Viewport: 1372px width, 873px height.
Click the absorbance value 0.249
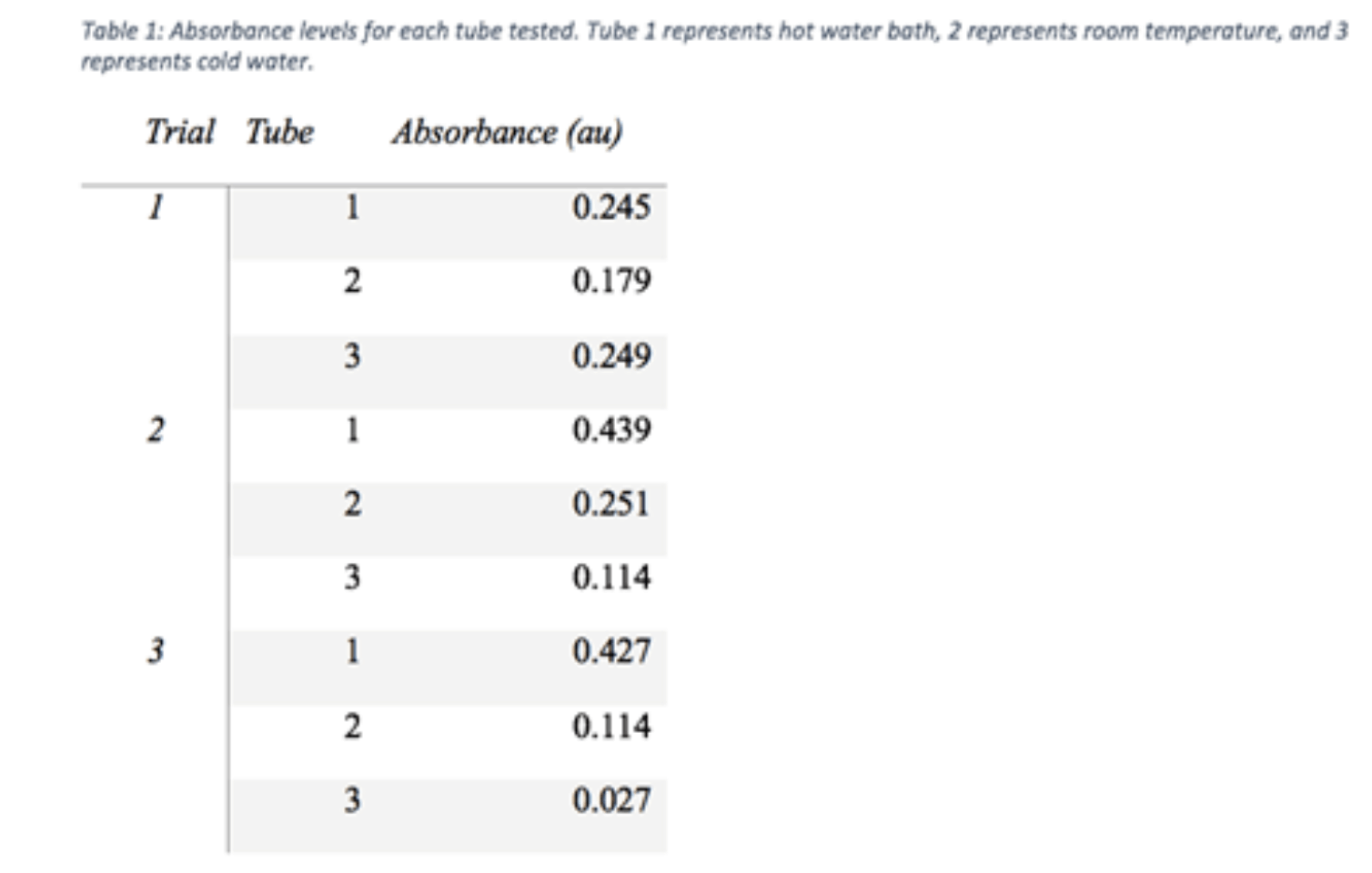coord(611,356)
